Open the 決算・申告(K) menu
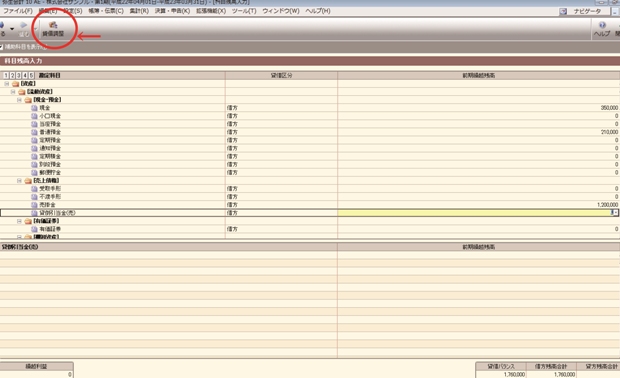Image resolution: width=620 pixels, height=378 pixels. click(172, 11)
